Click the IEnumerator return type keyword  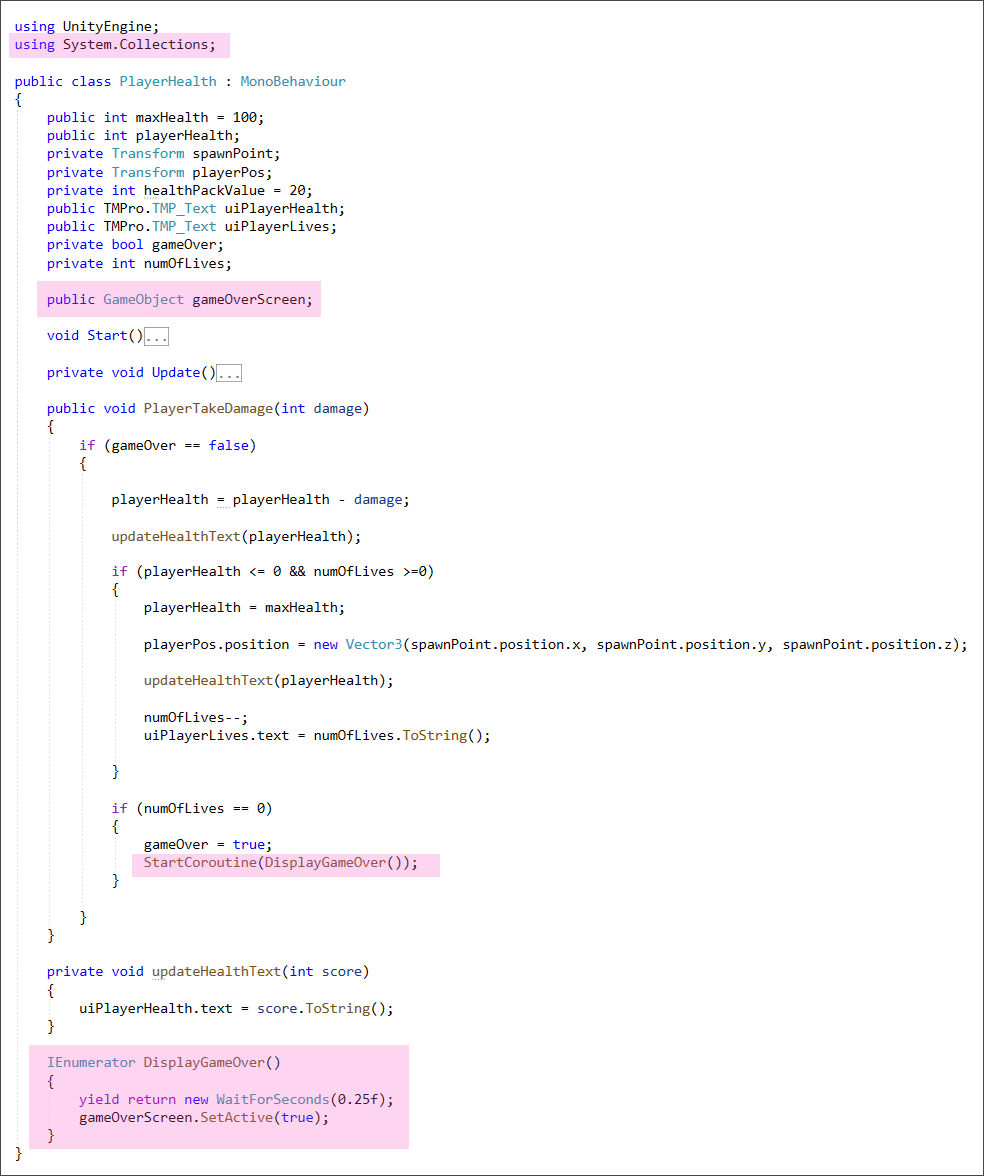pos(91,1062)
